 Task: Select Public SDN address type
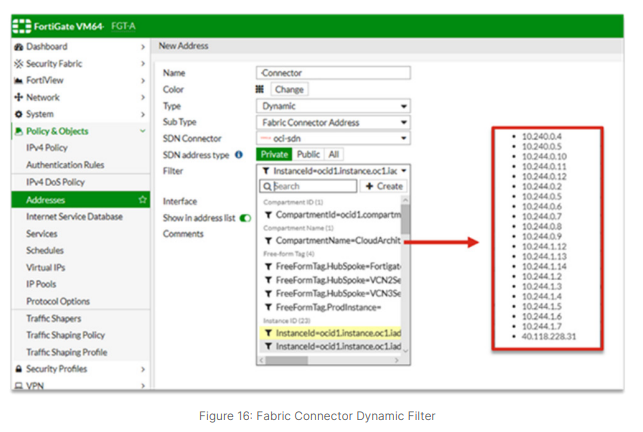(308, 154)
